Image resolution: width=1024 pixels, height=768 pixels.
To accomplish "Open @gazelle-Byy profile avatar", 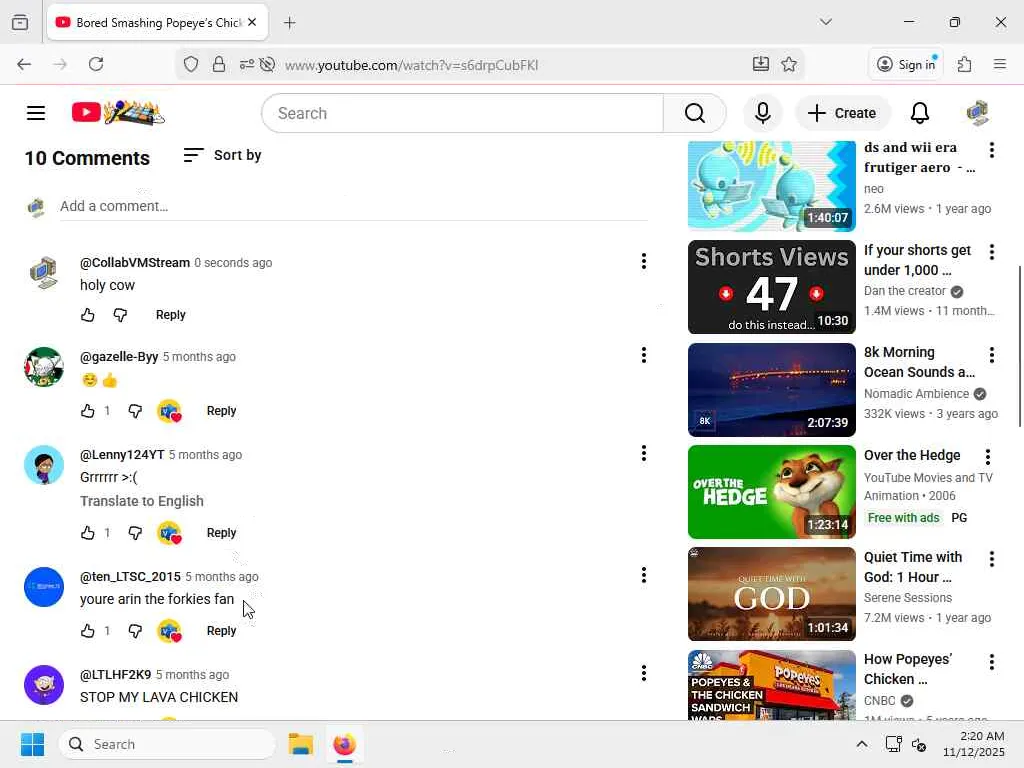I will [x=44, y=367].
